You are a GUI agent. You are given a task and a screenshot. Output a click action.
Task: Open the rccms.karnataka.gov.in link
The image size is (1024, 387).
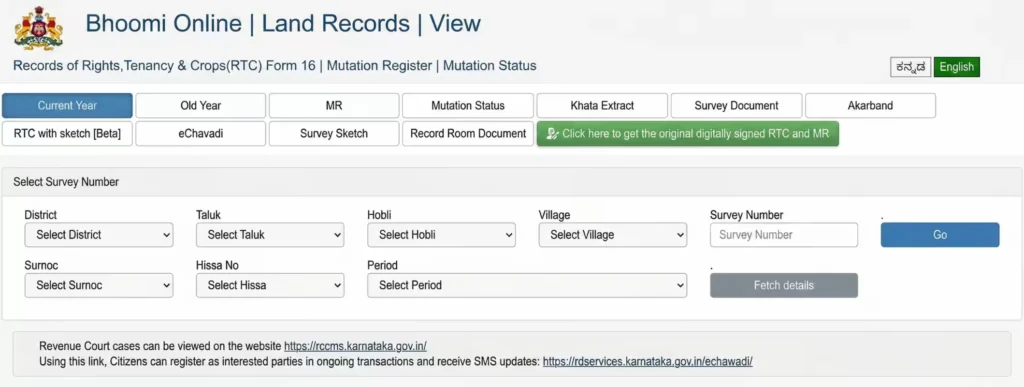click(x=355, y=346)
